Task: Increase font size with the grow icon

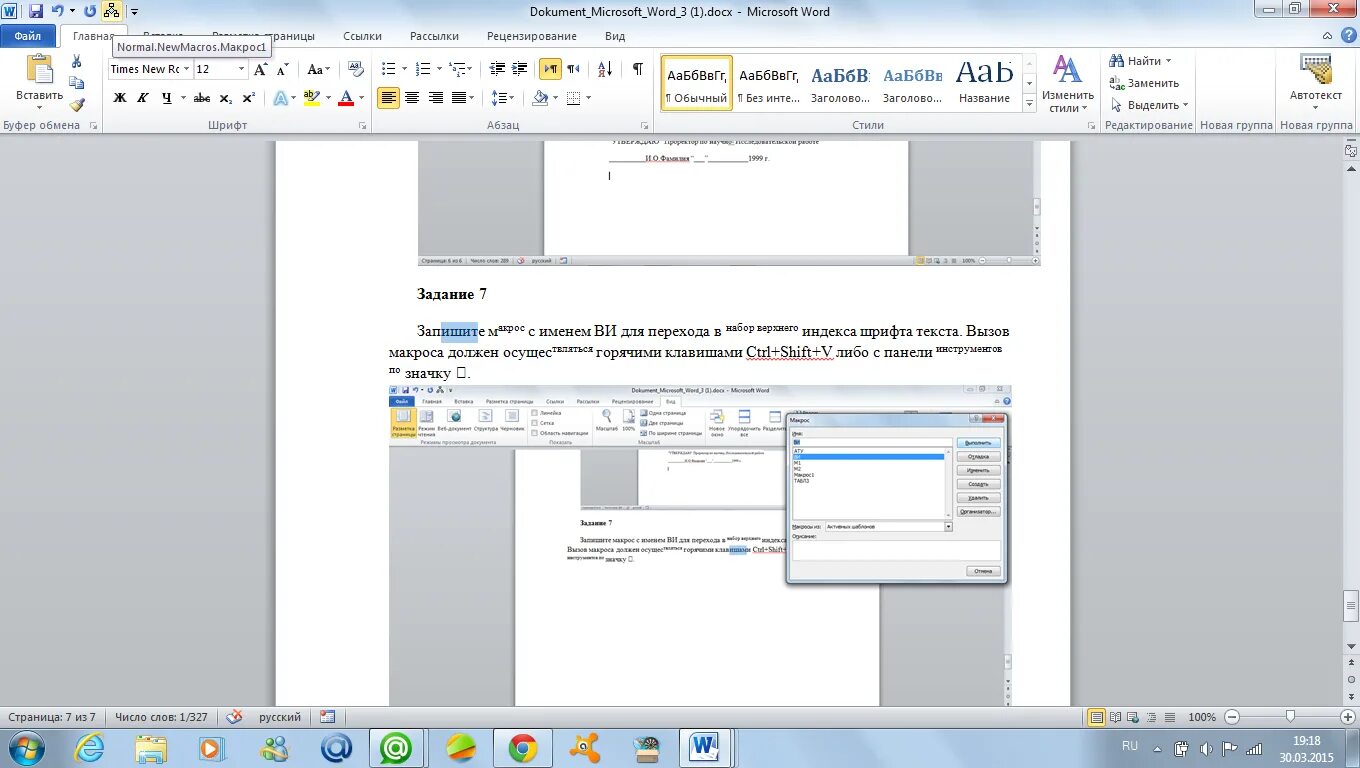Action: [x=260, y=69]
